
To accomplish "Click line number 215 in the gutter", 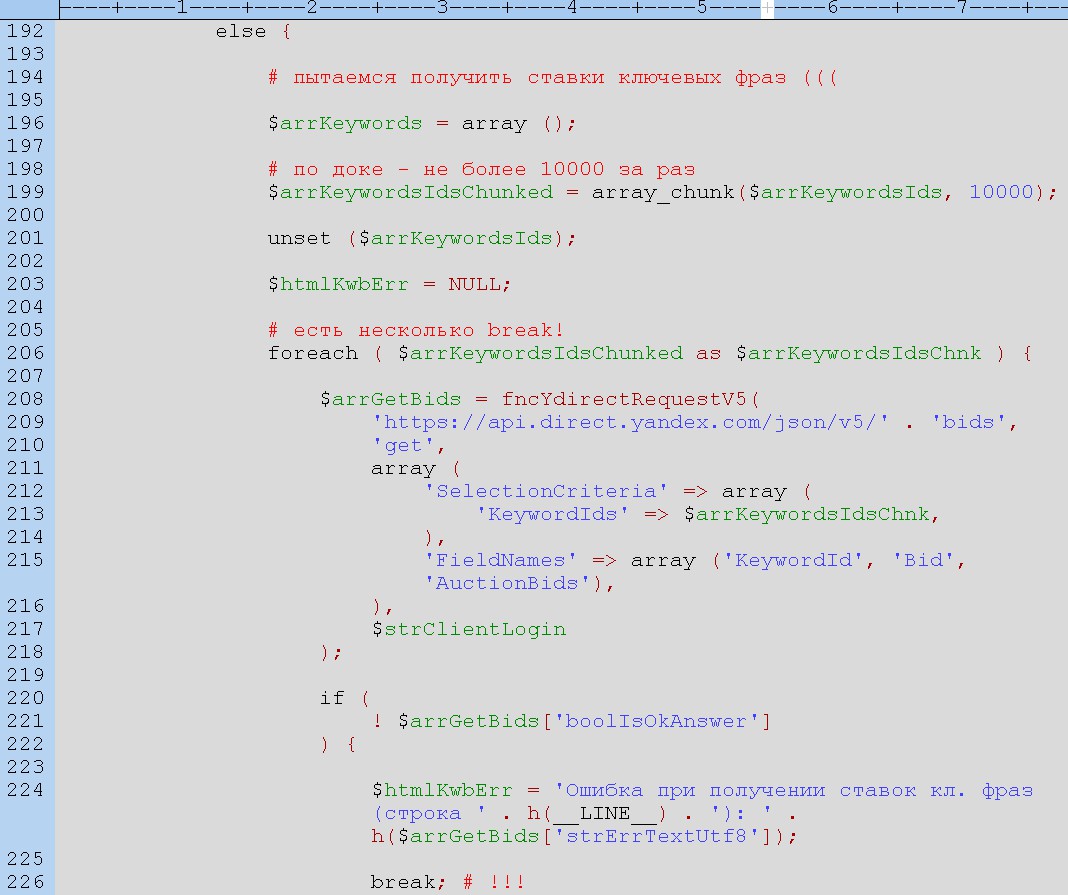I will tap(25, 560).
